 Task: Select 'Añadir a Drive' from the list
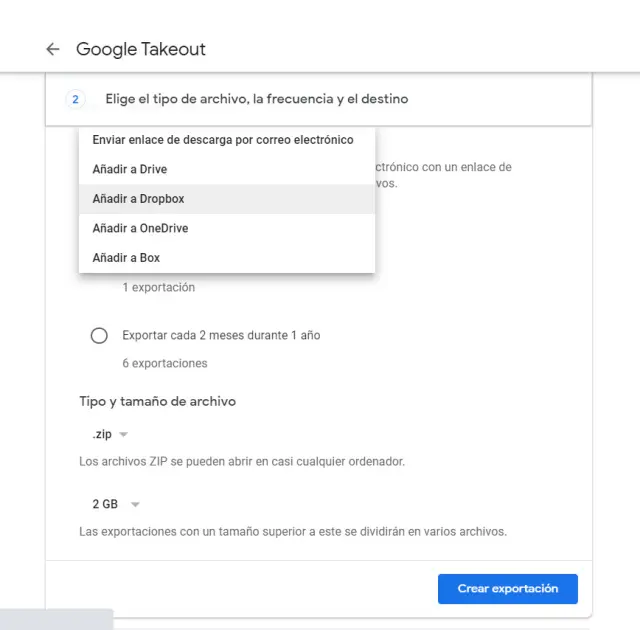point(129,170)
